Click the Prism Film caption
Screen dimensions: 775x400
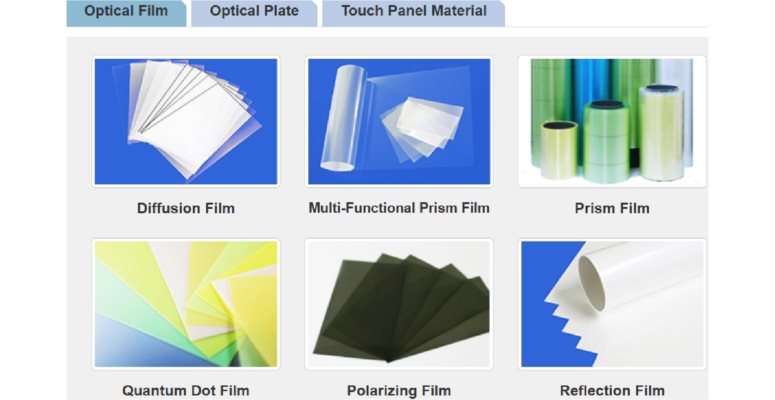click(612, 208)
